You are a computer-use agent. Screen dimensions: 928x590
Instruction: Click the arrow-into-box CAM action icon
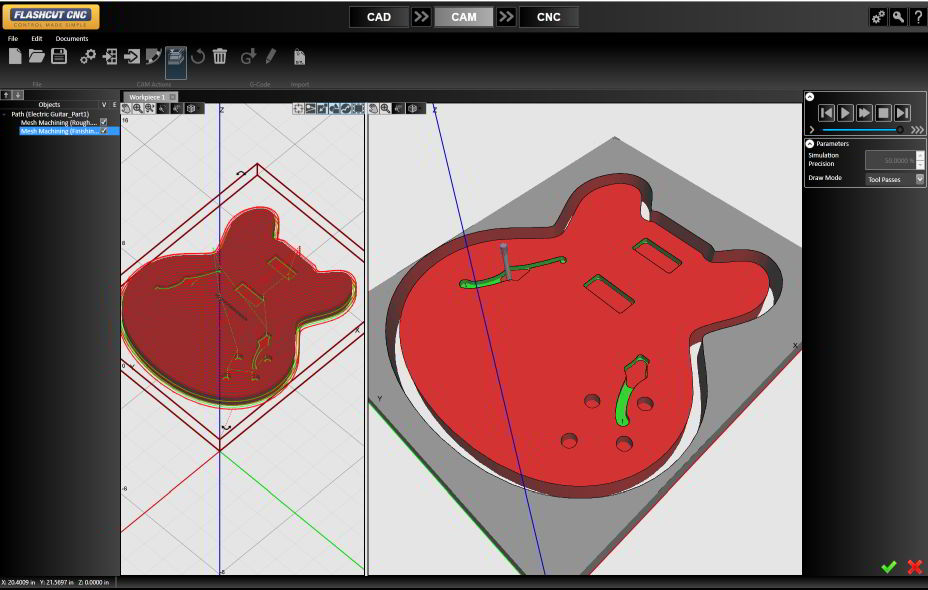[x=131, y=57]
